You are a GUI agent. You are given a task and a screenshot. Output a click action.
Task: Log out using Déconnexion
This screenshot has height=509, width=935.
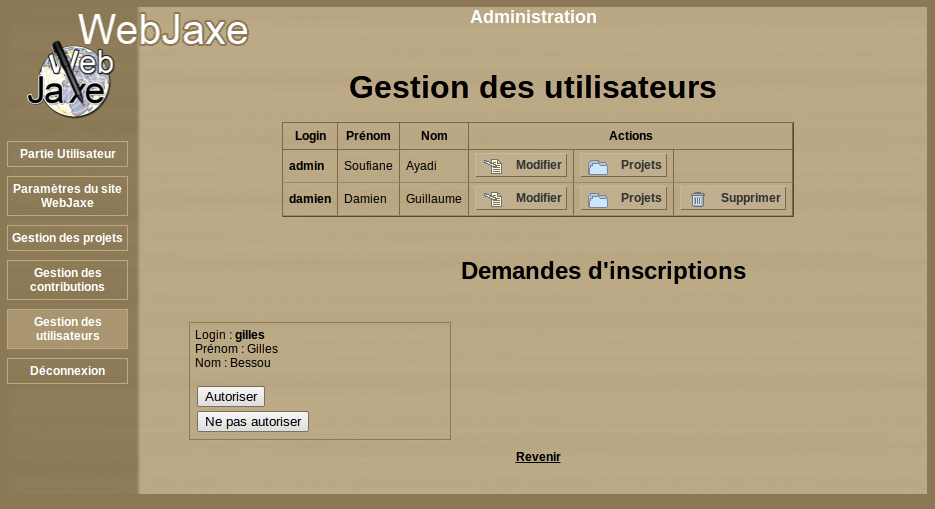pyautogui.click(x=67, y=371)
